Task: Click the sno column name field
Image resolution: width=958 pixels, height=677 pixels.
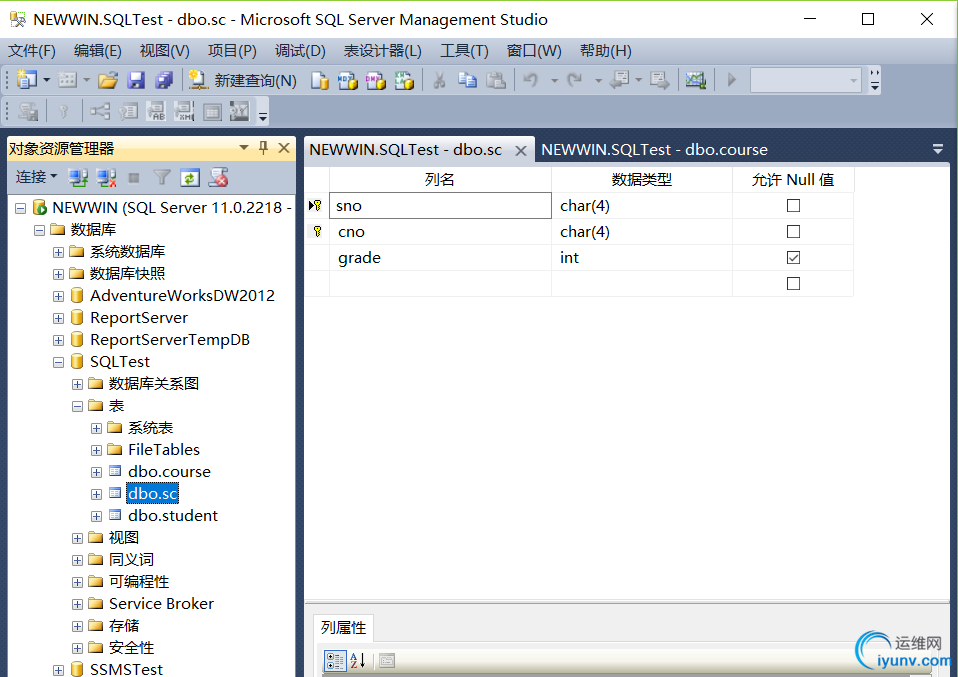Action: click(x=441, y=206)
